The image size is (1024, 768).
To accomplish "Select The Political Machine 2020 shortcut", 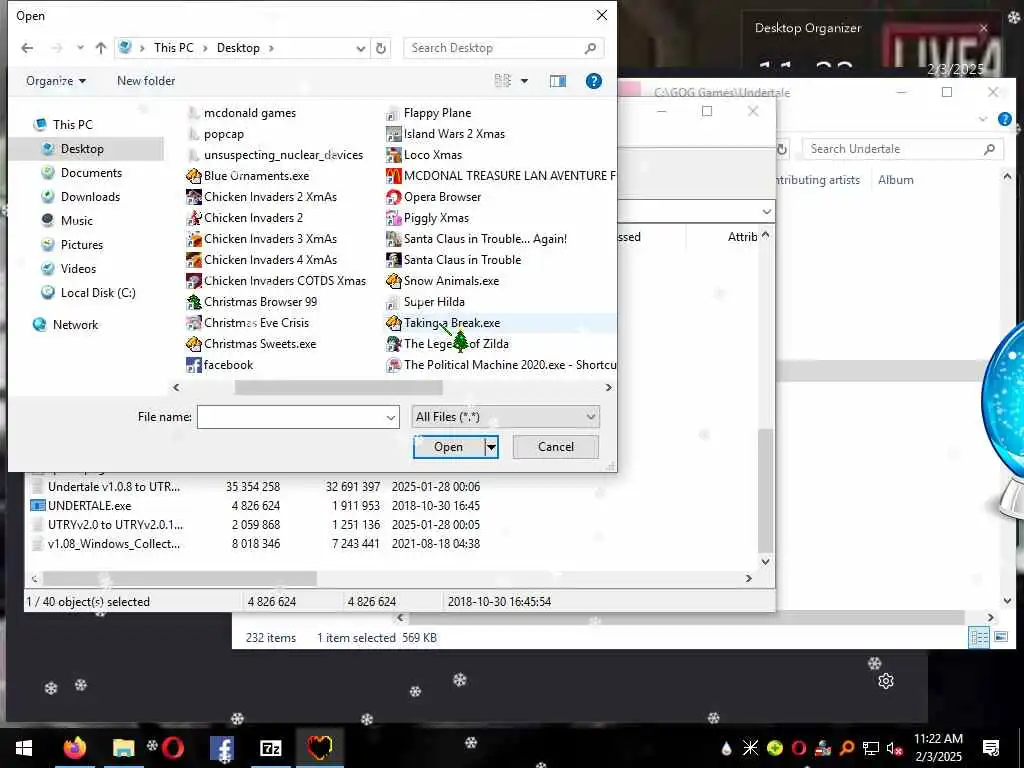I will click(x=501, y=364).
